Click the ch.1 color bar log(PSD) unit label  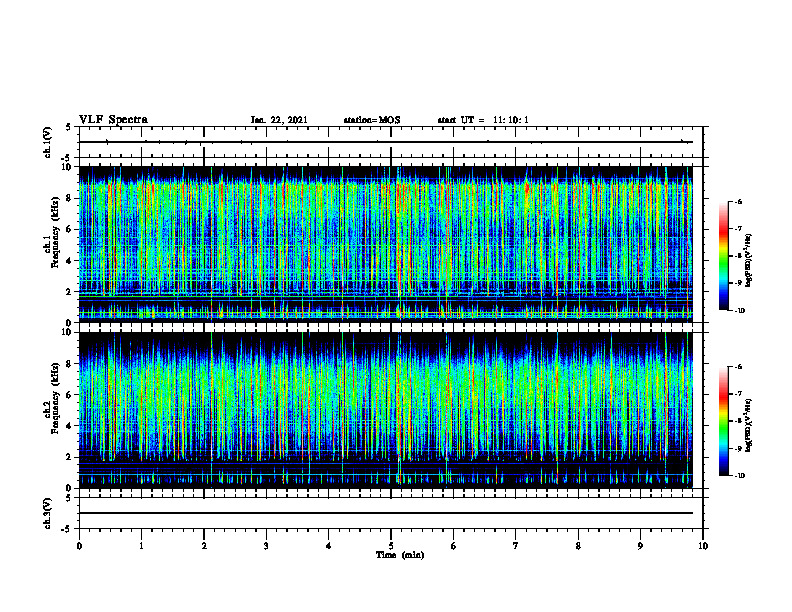point(749,260)
